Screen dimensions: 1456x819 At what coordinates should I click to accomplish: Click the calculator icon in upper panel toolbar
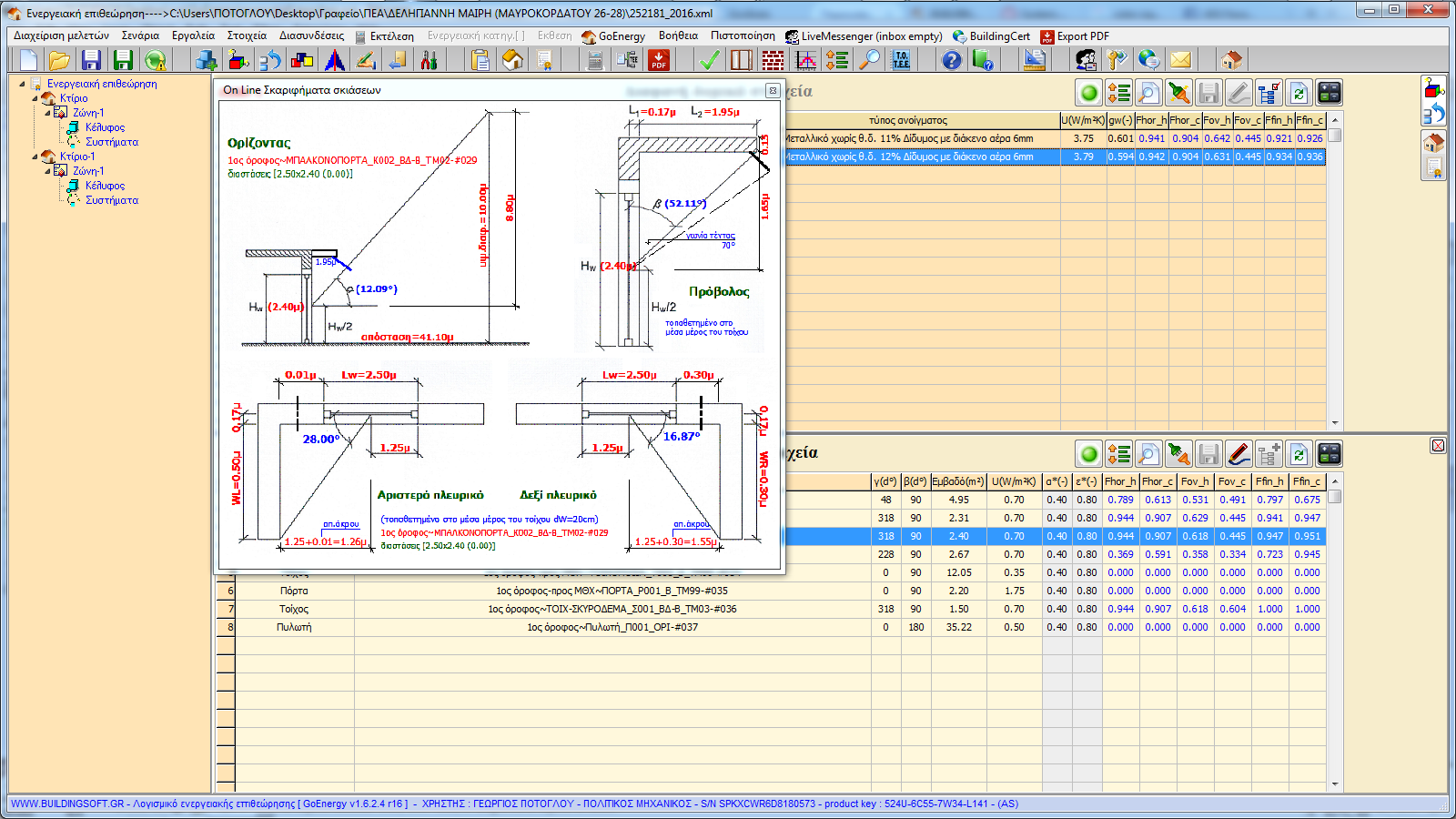(x=1330, y=93)
